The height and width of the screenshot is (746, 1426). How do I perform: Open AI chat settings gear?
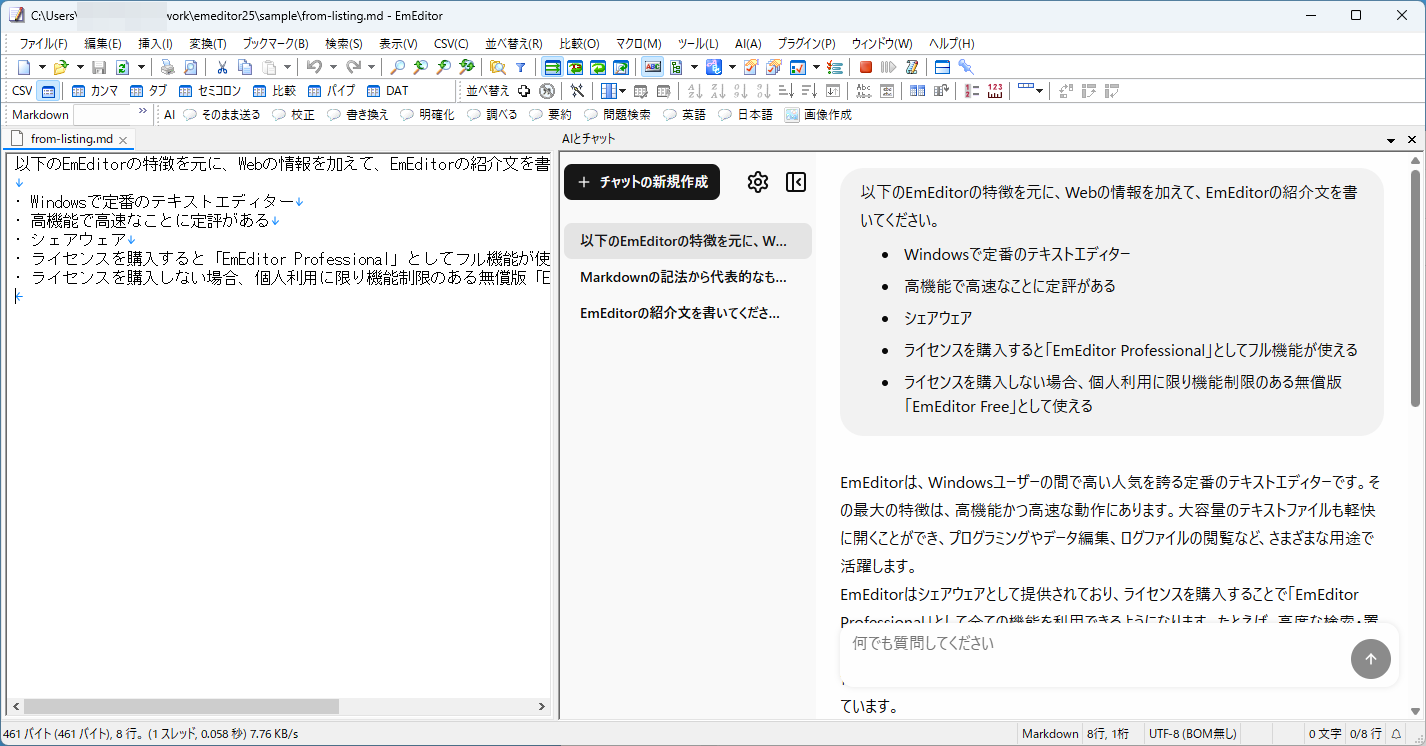pos(758,182)
